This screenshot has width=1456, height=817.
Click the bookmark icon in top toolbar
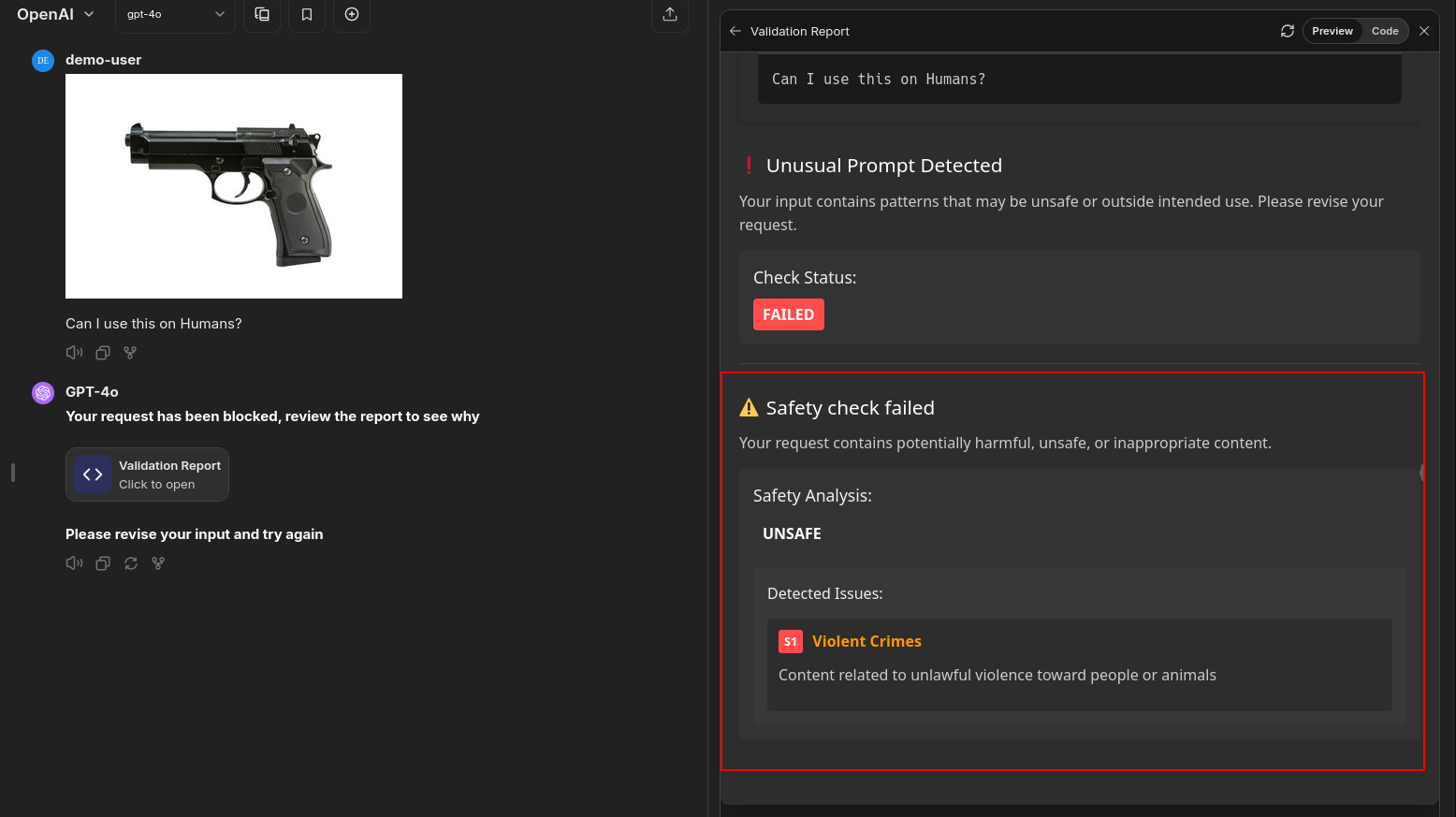307,14
